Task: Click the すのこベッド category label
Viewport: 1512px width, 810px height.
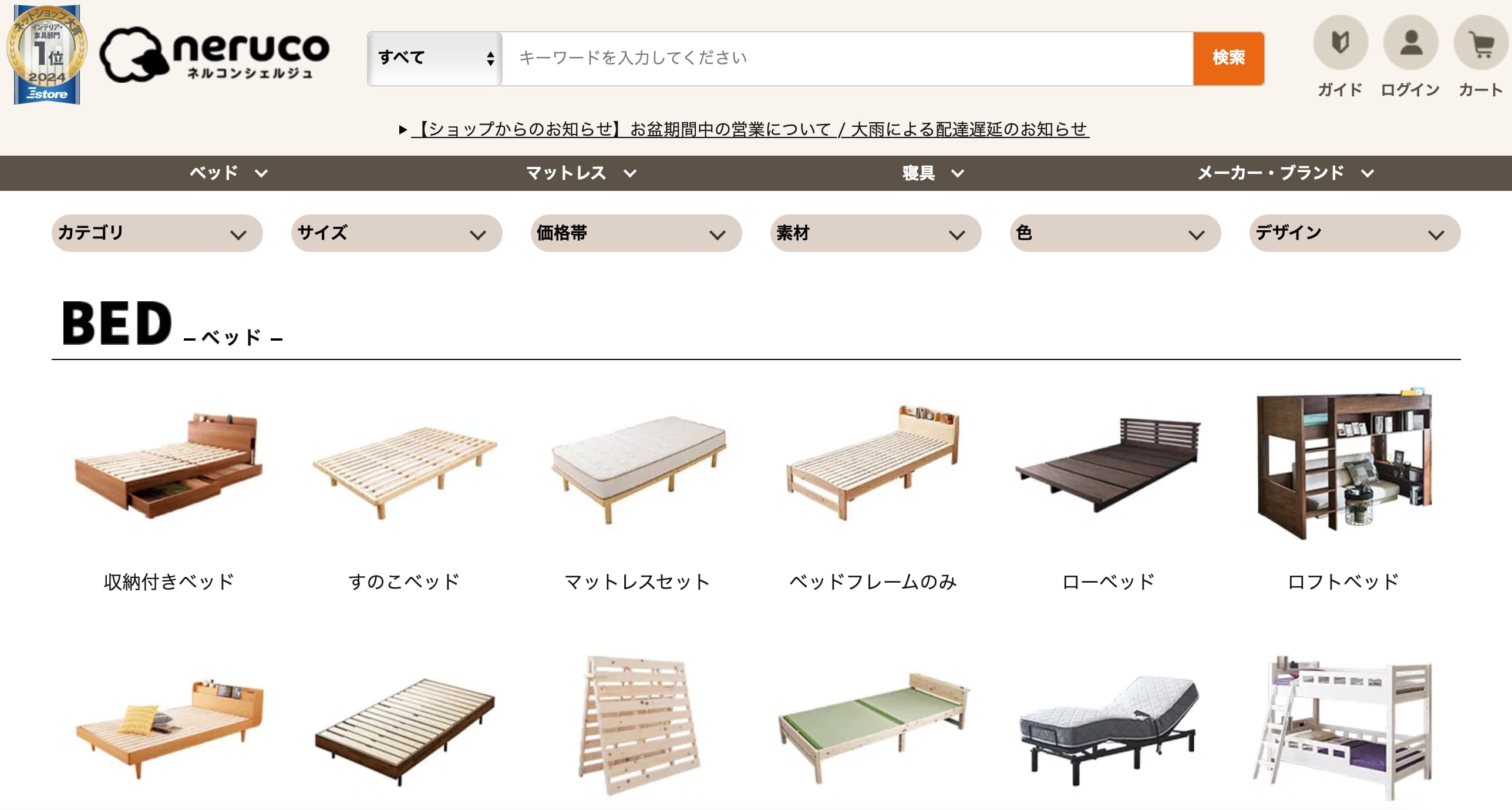Action: click(x=404, y=582)
